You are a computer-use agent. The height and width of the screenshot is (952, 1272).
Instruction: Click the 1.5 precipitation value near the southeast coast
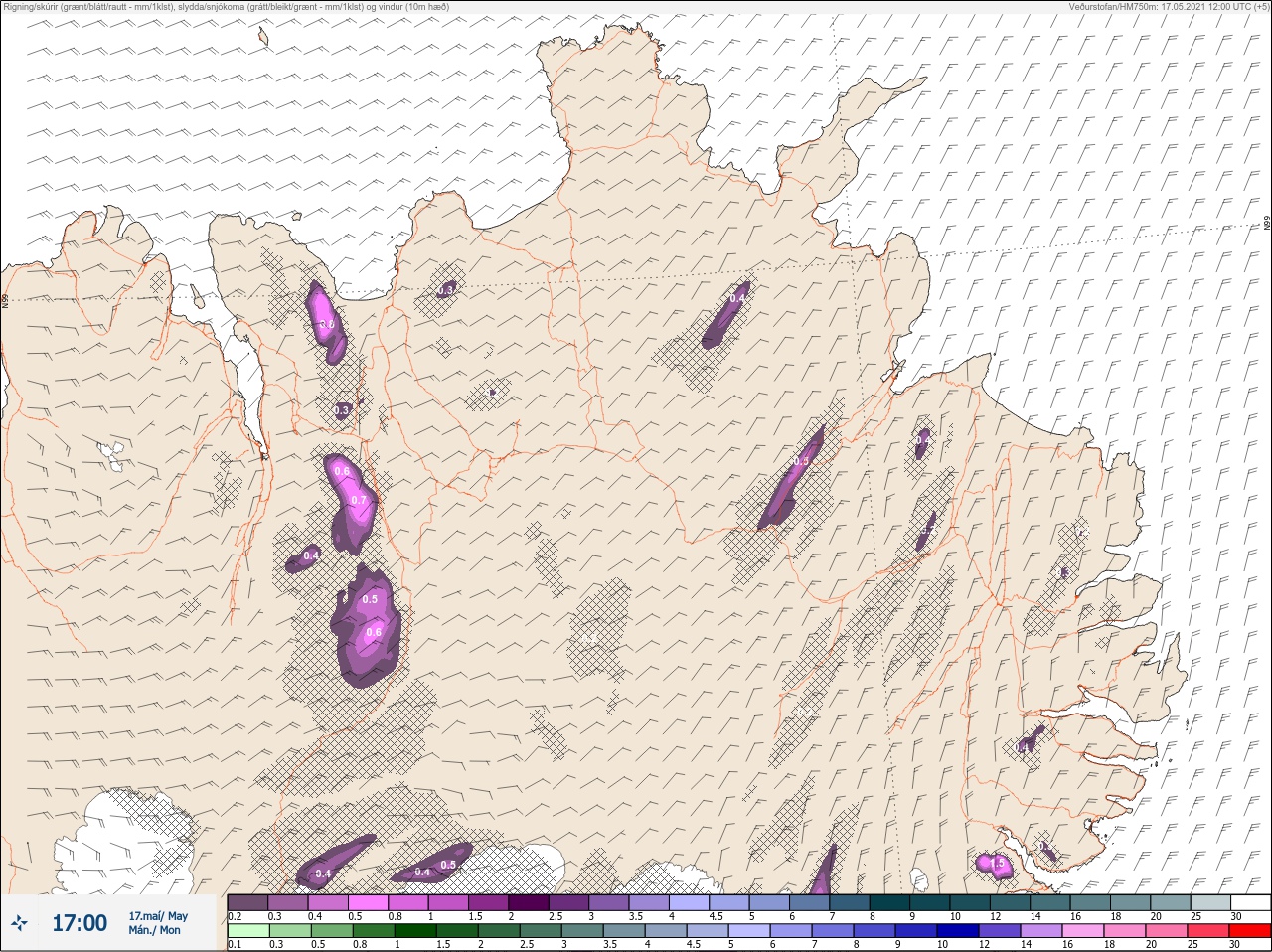point(998,865)
